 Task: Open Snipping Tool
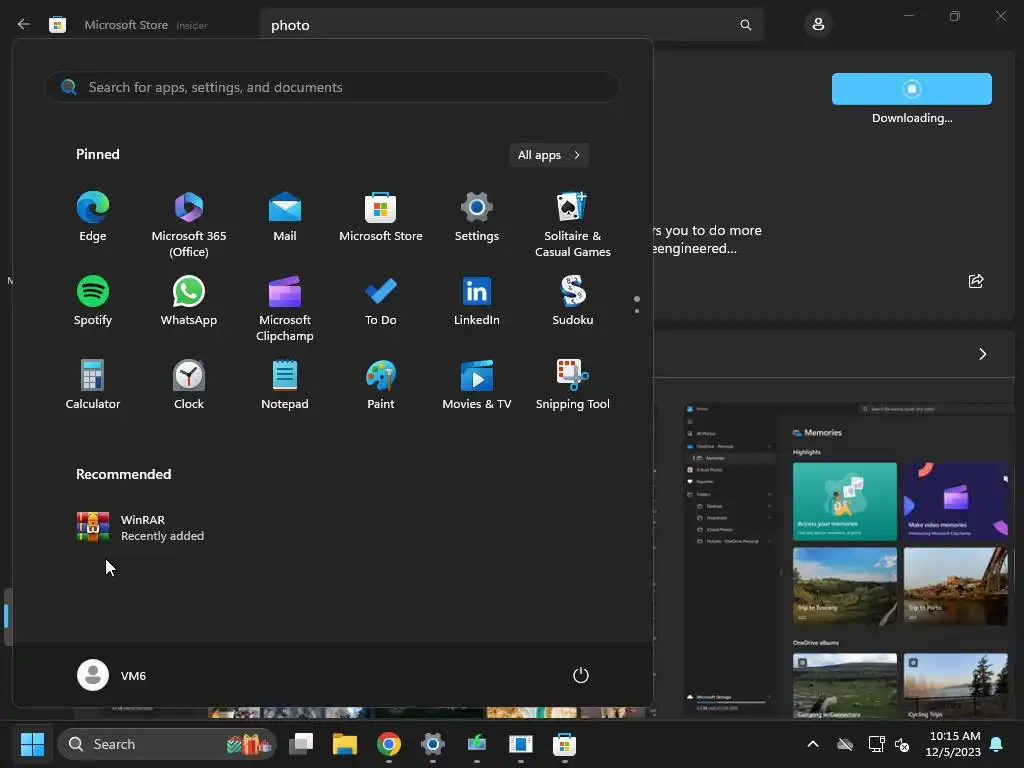click(x=573, y=385)
